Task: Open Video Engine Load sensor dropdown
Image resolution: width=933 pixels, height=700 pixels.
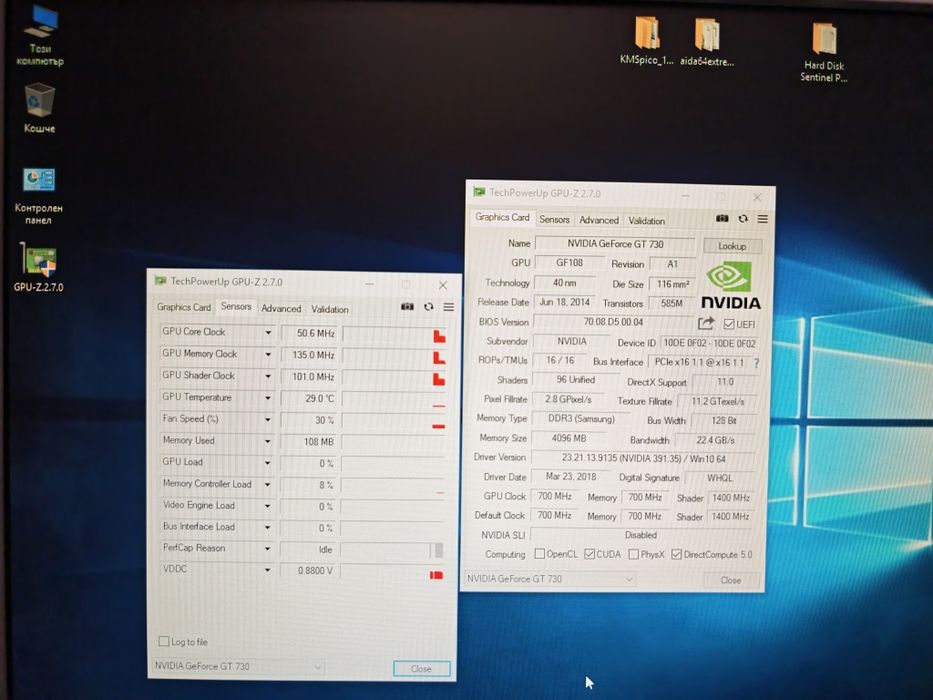Action: (x=268, y=506)
